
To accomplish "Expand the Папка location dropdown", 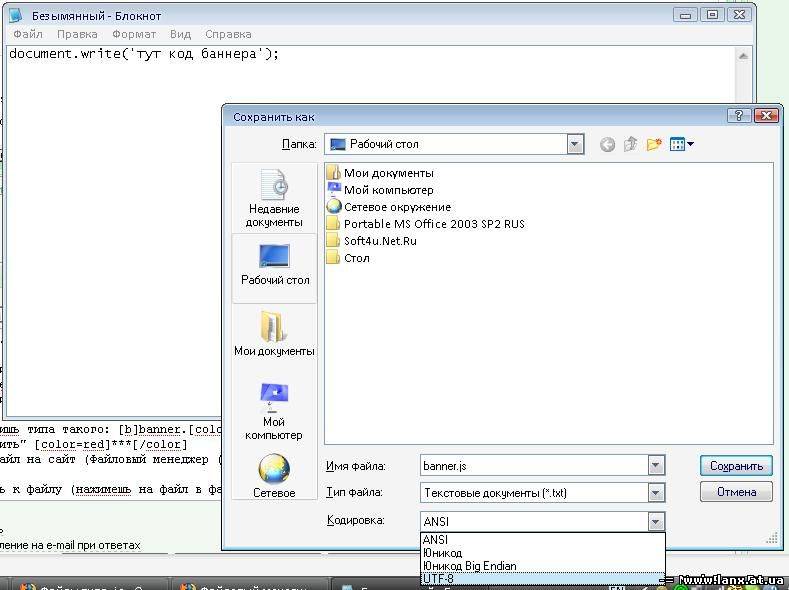I will (x=575, y=145).
